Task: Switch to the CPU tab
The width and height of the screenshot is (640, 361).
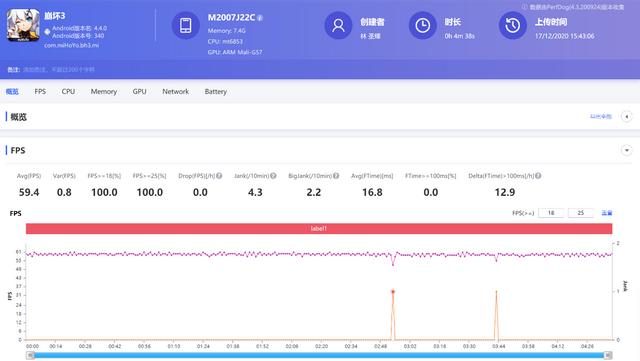Action: tap(68, 91)
